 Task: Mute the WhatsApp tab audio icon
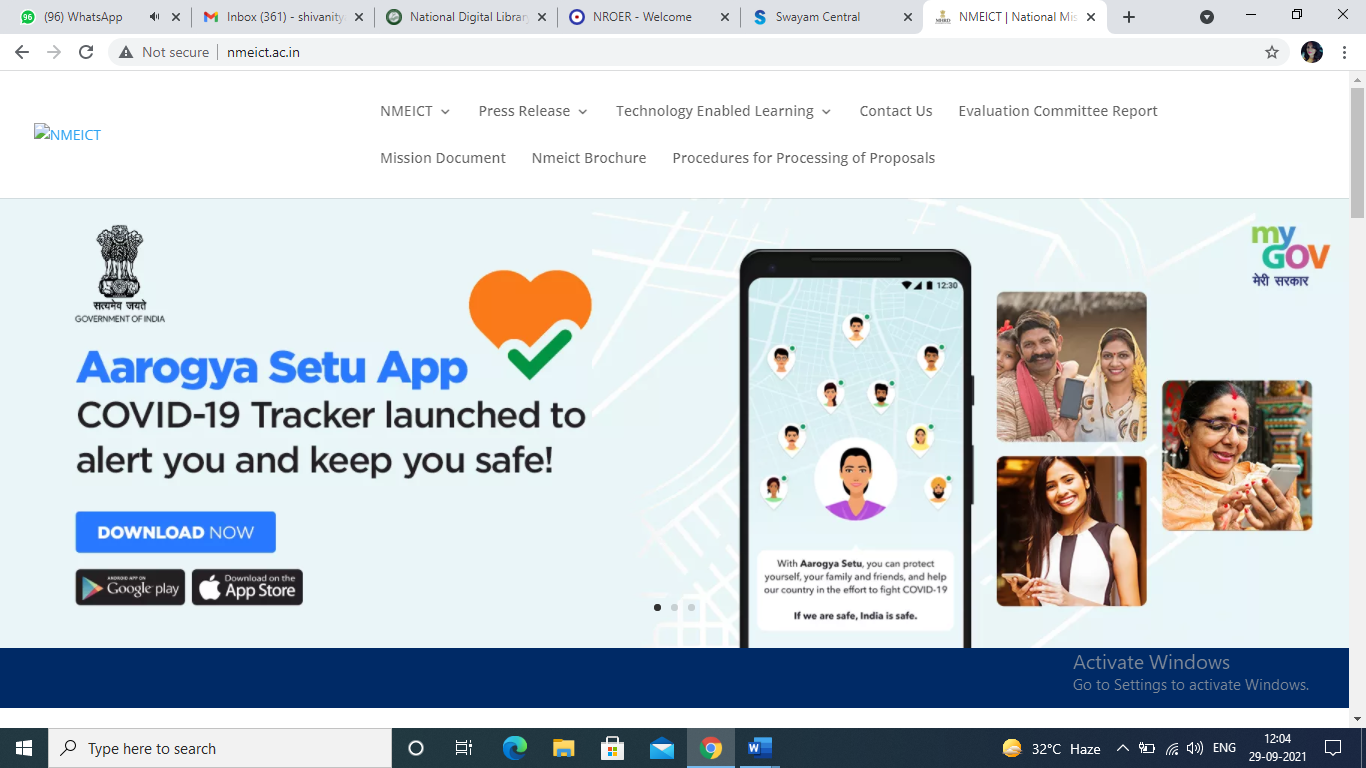tap(154, 17)
